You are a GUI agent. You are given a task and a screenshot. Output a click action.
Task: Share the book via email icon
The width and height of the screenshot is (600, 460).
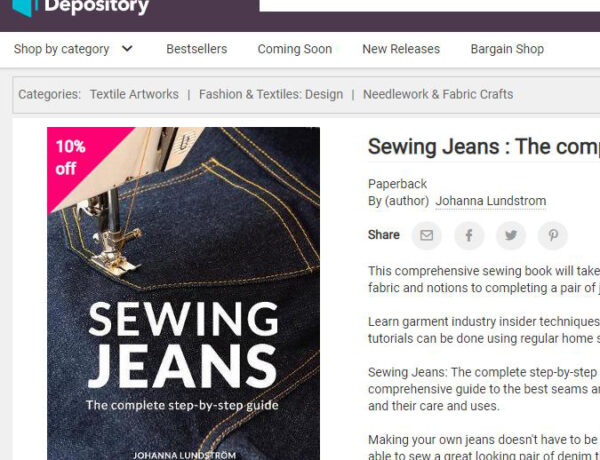click(x=426, y=235)
